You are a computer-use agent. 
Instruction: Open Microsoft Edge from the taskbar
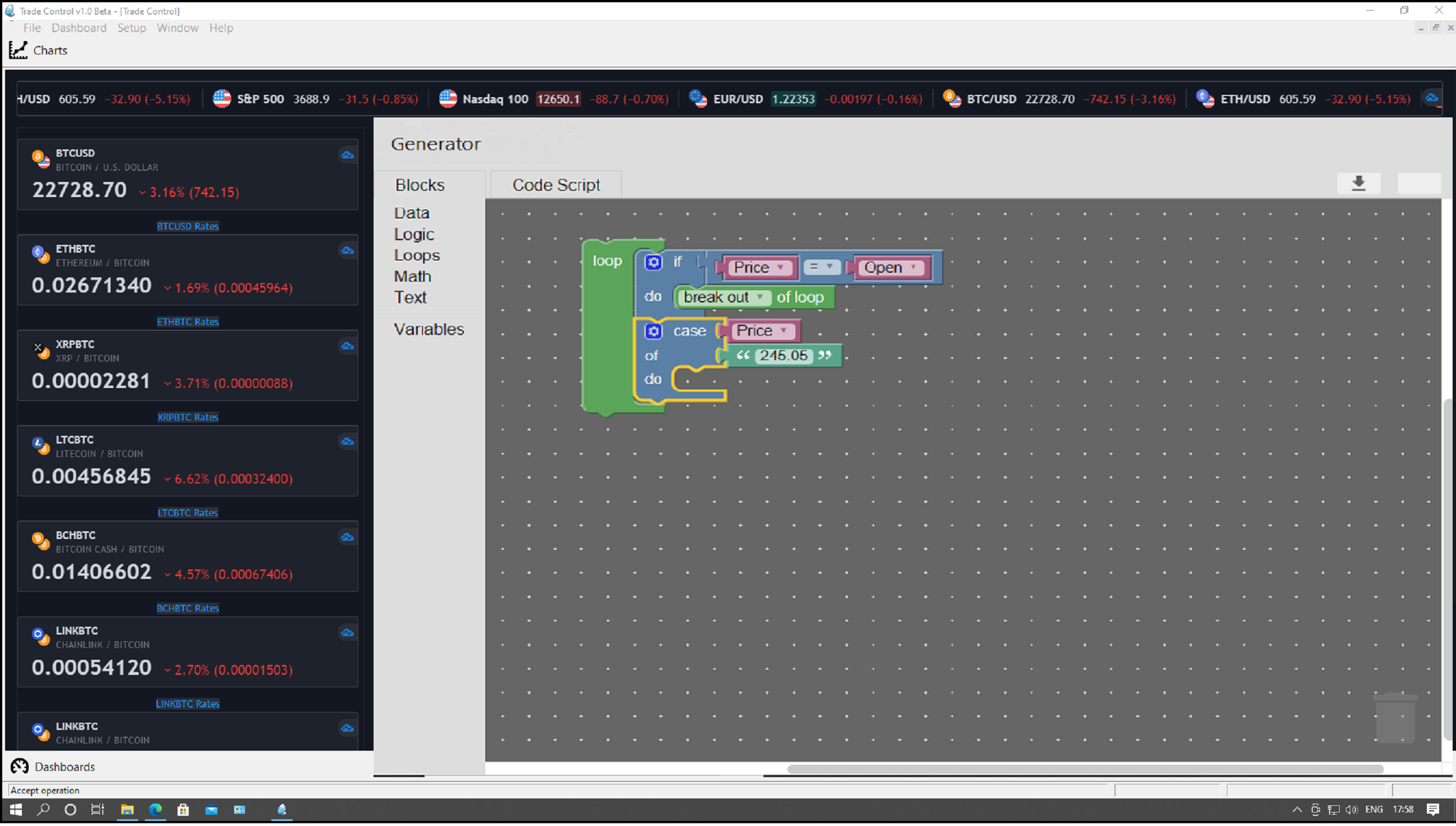pyautogui.click(x=155, y=810)
